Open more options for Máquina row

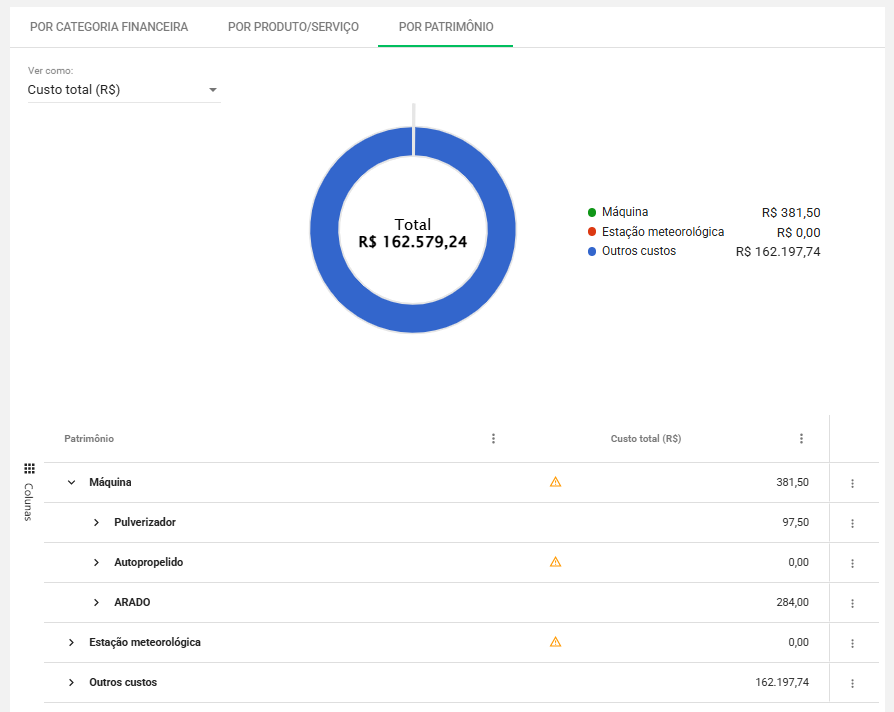[x=852, y=483]
